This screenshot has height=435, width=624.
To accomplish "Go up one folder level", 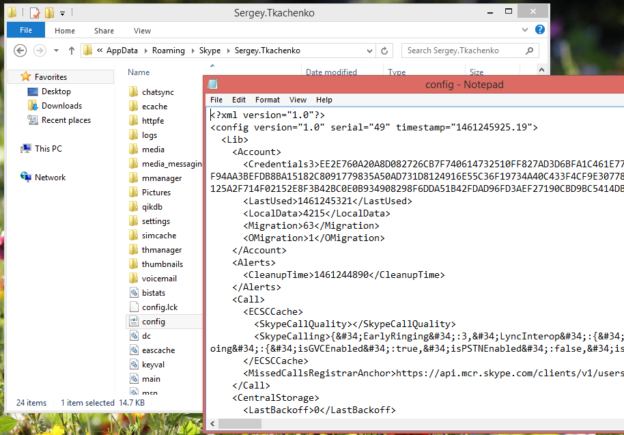I will click(x=71, y=51).
